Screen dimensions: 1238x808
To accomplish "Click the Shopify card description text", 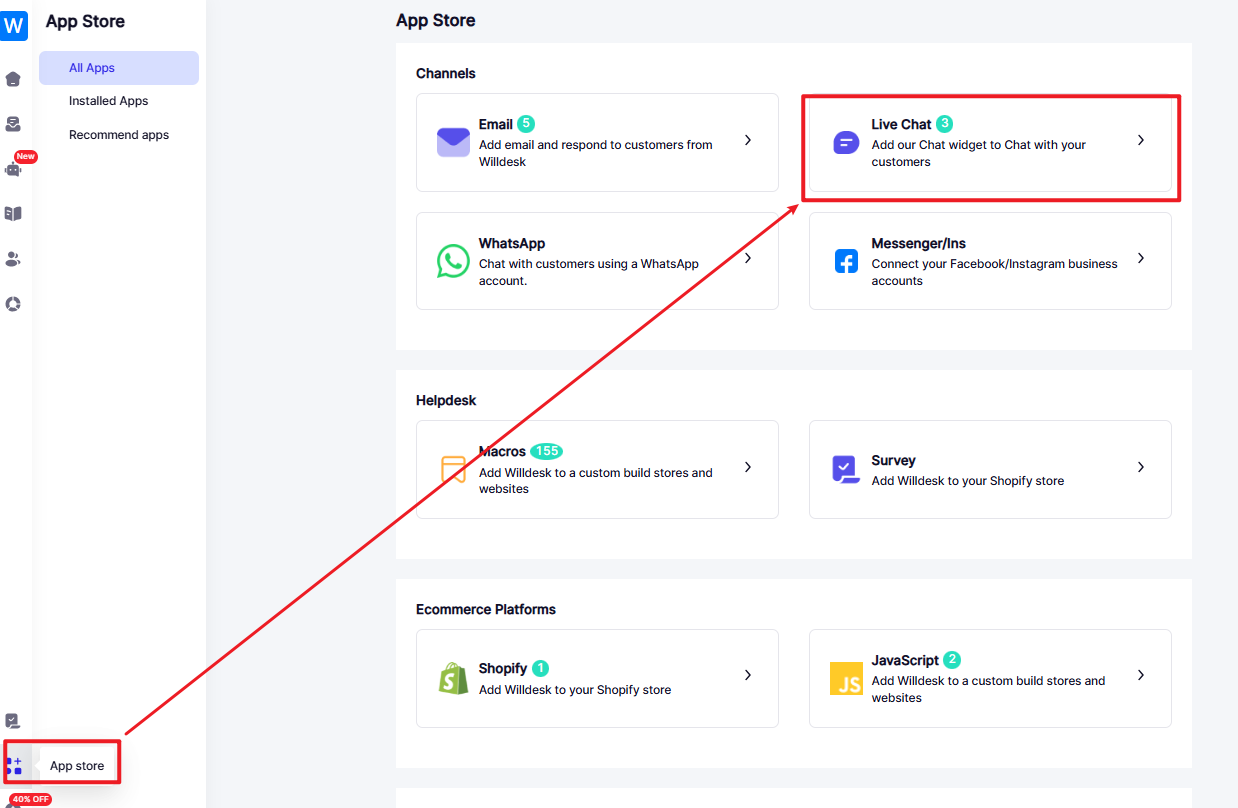I will click(575, 690).
